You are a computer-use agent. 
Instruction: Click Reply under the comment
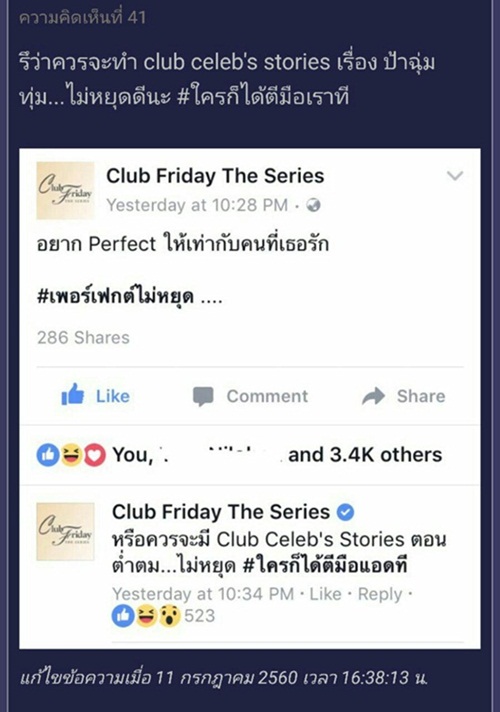(380, 594)
